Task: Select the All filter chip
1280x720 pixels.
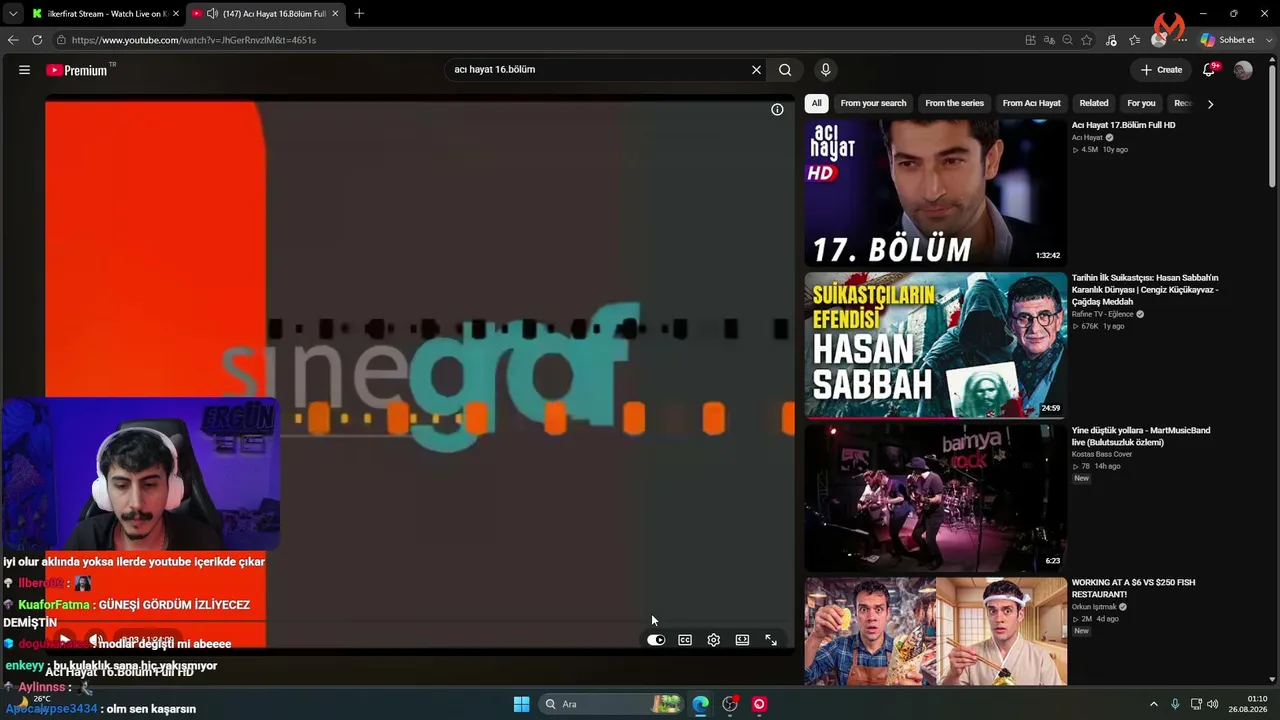Action: coord(816,103)
